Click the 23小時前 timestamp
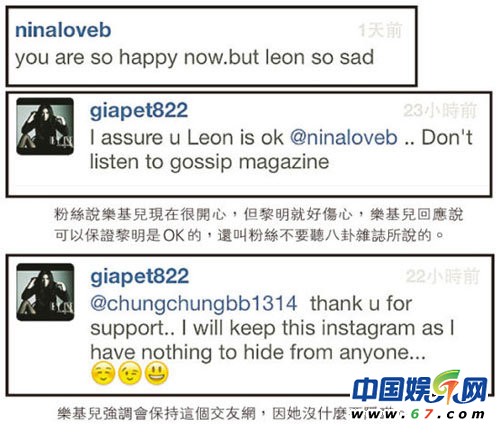This screenshot has width=500, height=436. coord(439,110)
